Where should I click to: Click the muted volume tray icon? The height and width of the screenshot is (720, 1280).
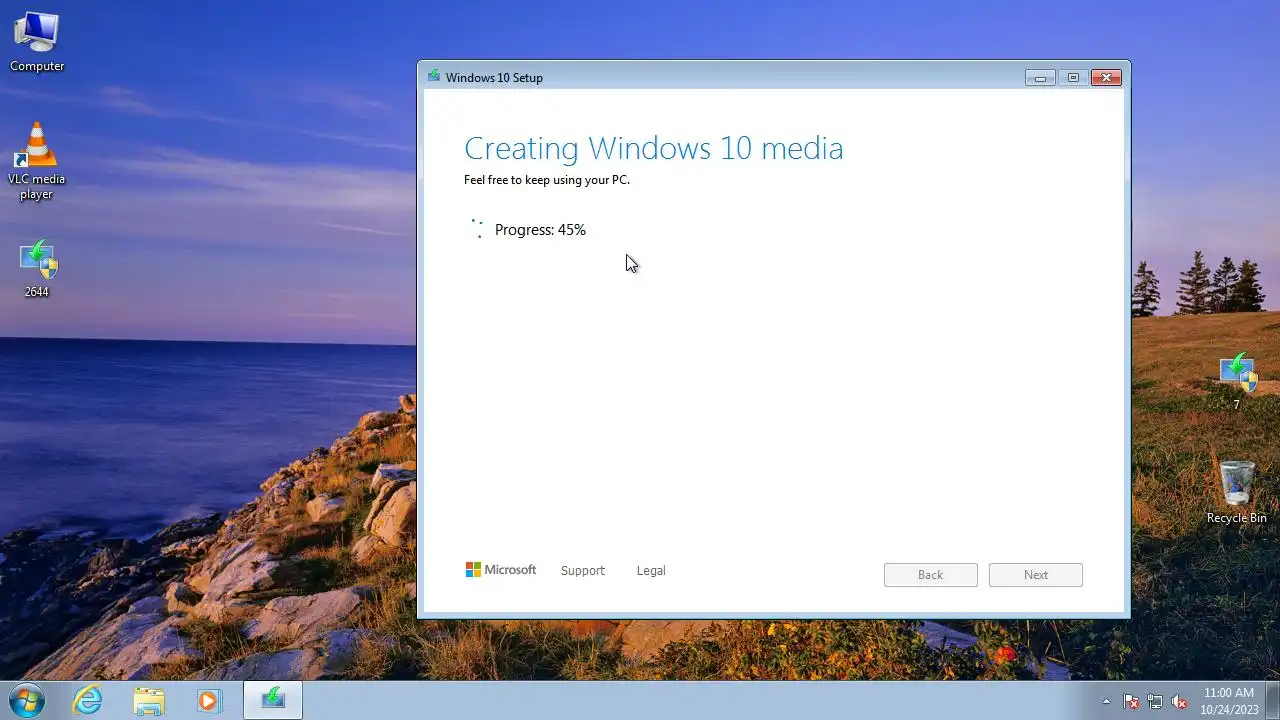(1179, 701)
